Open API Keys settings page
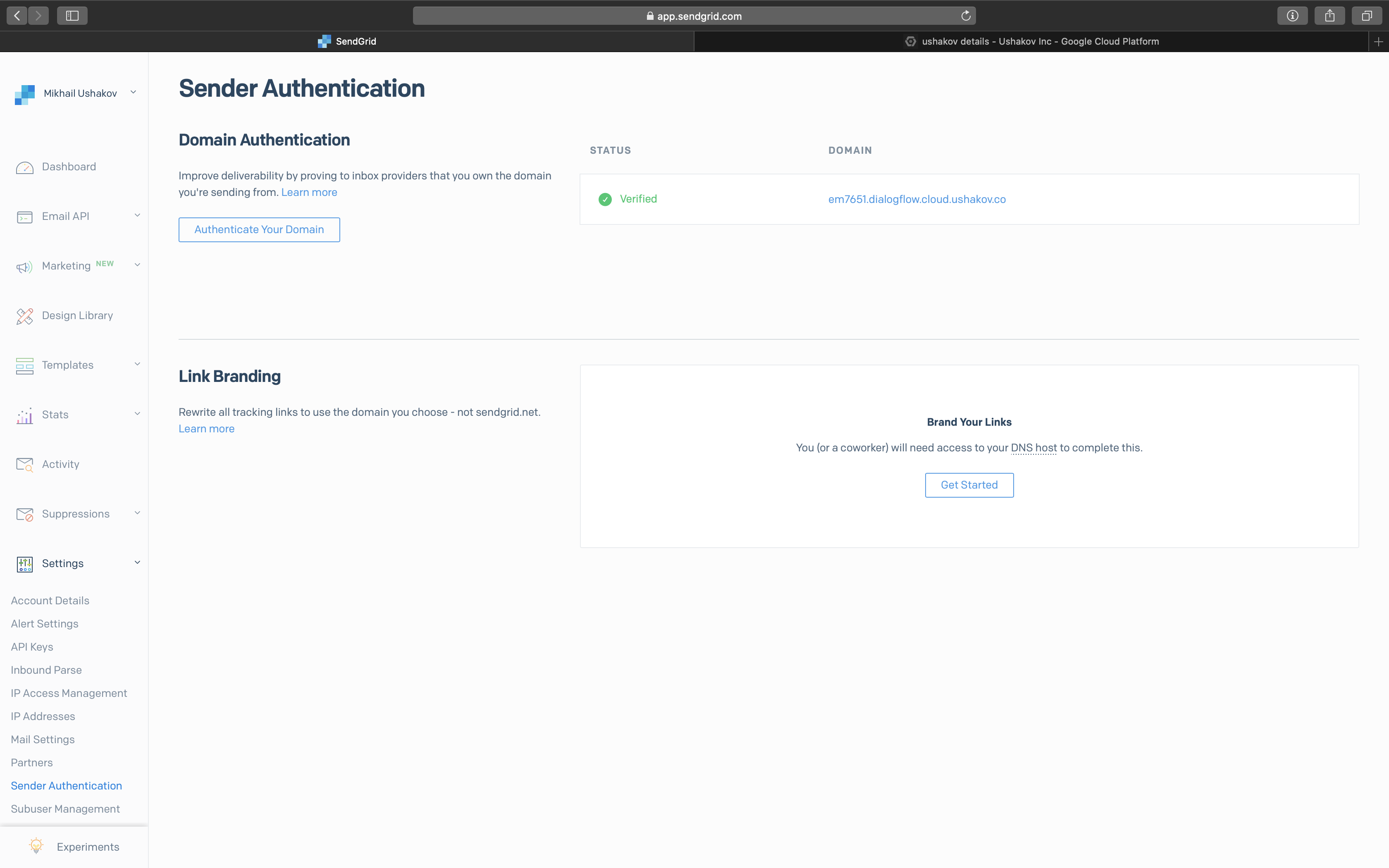Image resolution: width=1389 pixels, height=868 pixels. pos(32,647)
